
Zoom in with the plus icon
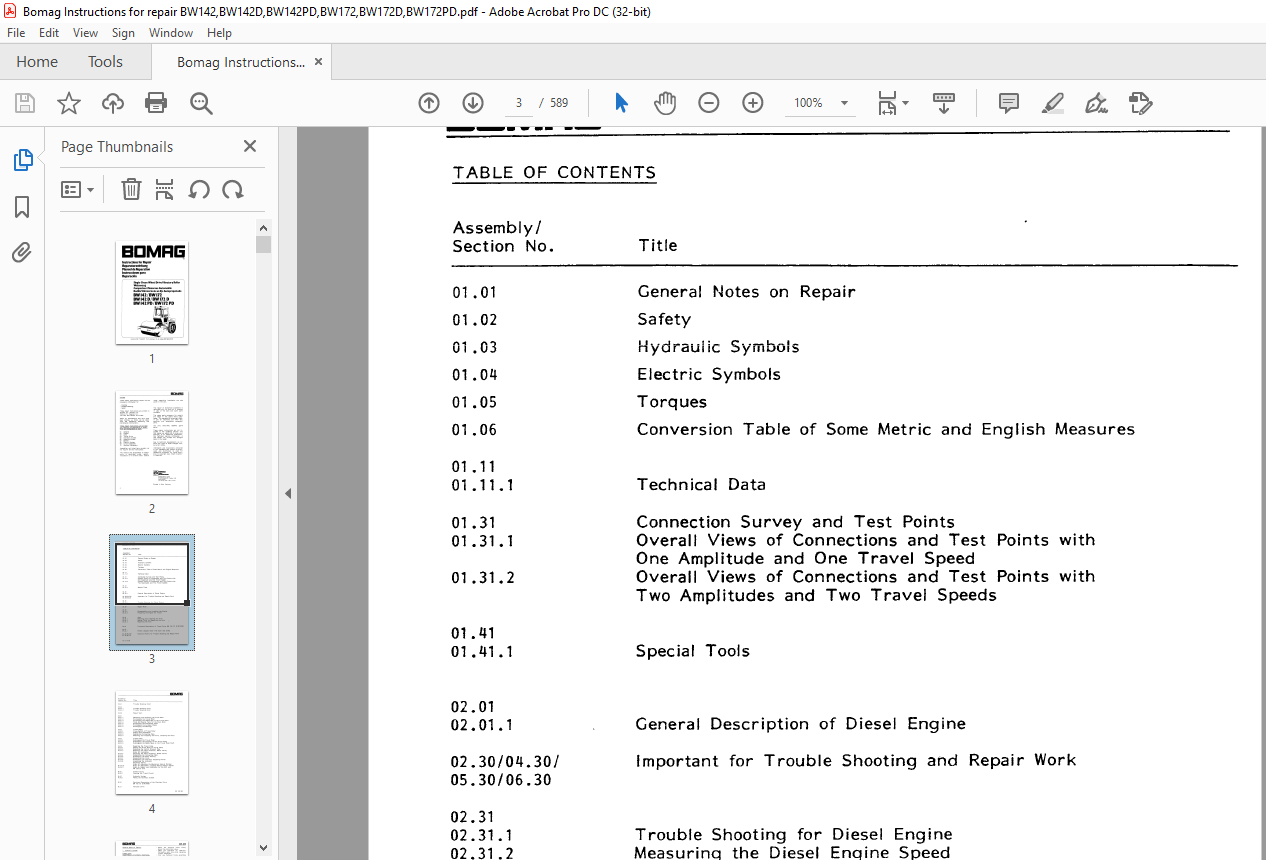pyautogui.click(x=753, y=103)
